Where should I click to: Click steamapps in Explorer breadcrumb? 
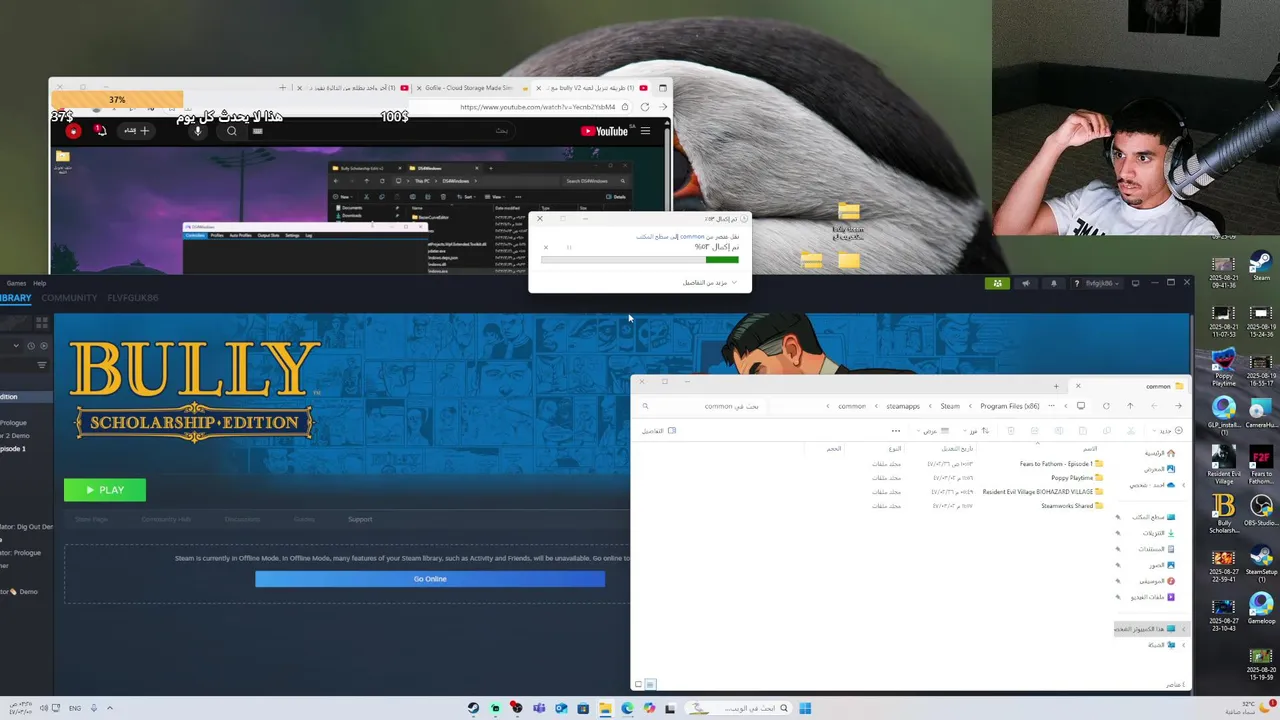pos(903,406)
